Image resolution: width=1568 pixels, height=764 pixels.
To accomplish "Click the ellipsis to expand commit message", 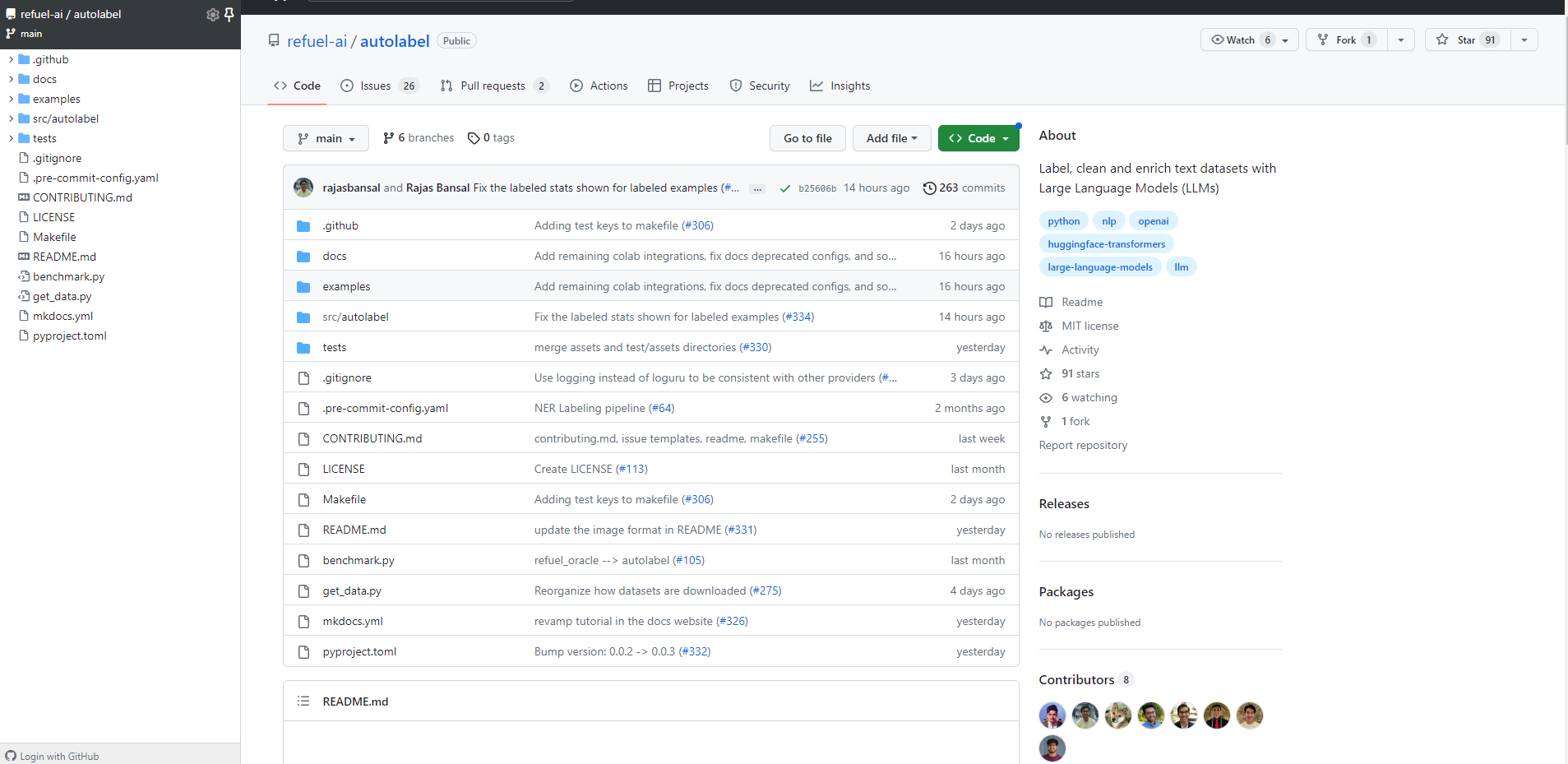I will click(757, 189).
